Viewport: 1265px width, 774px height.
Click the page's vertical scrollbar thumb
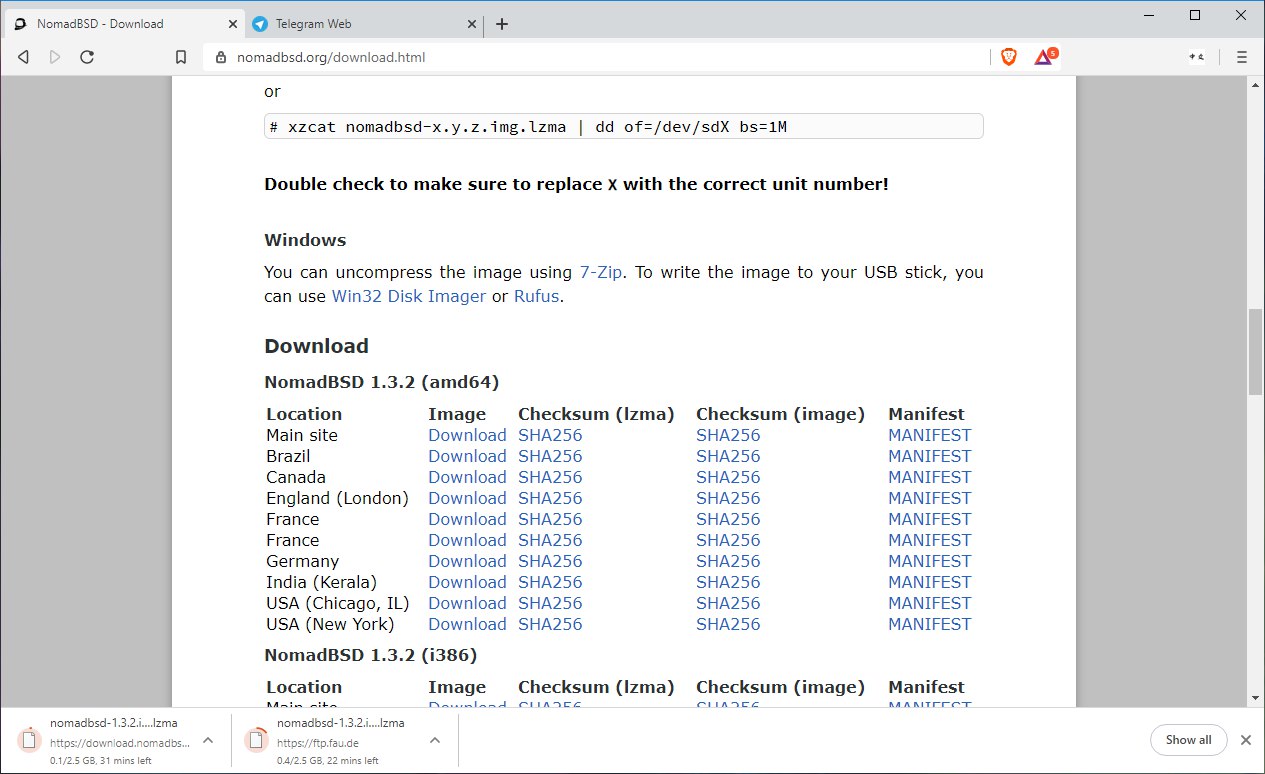click(x=1255, y=351)
